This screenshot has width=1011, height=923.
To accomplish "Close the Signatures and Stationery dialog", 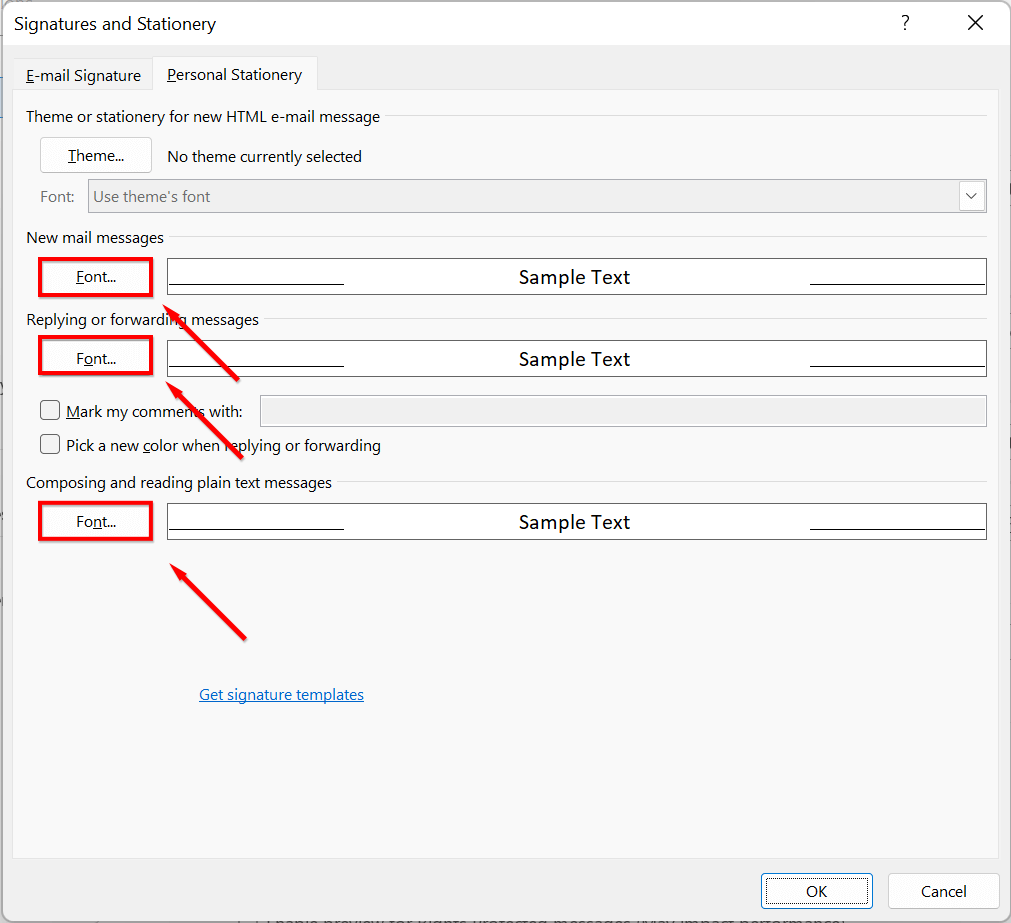I will (975, 23).
